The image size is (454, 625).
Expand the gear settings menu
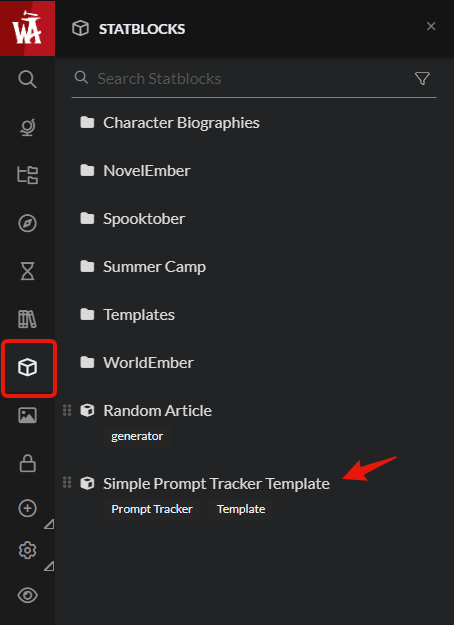(x=27, y=550)
